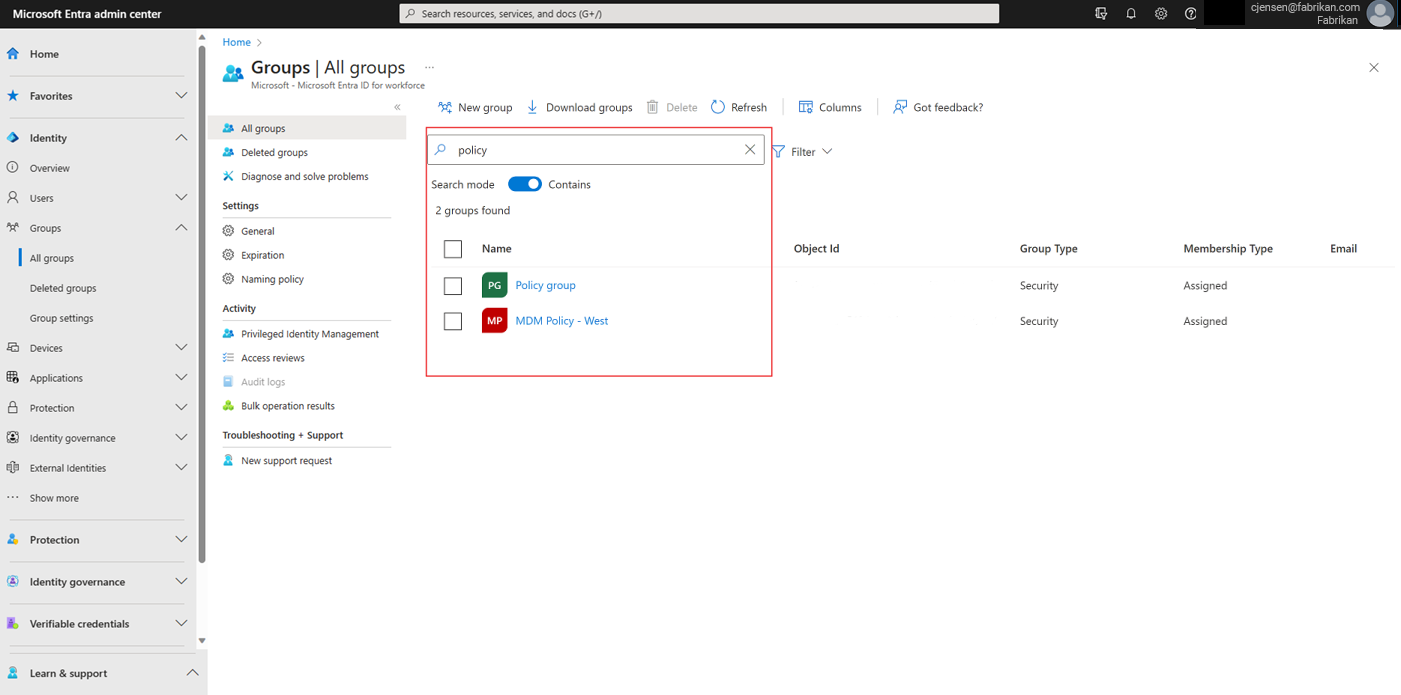The height and width of the screenshot is (695, 1401).
Task: Open Naming policy
Action: pyautogui.click(x=272, y=279)
